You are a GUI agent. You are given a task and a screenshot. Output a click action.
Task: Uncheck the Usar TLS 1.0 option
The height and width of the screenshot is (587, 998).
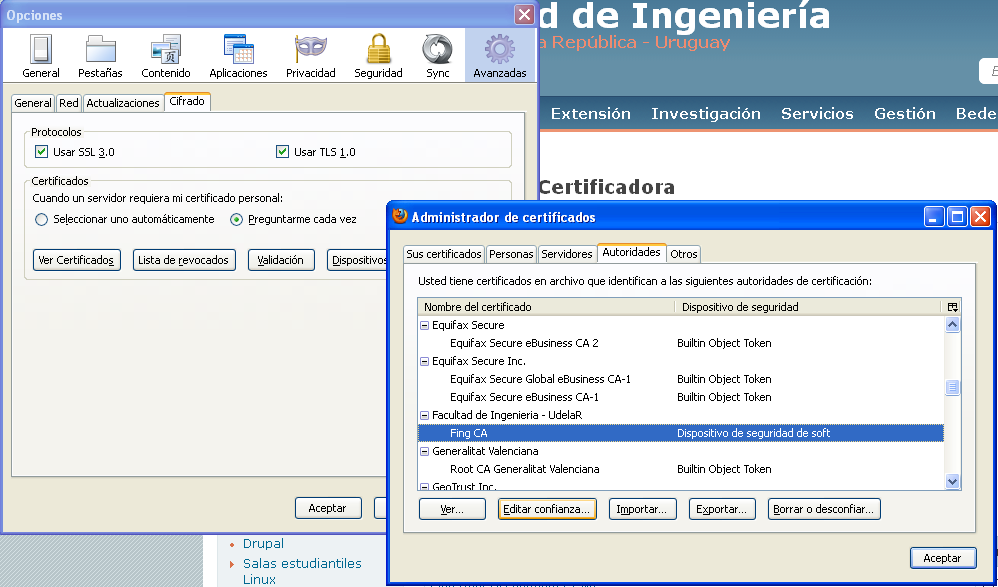click(283, 152)
